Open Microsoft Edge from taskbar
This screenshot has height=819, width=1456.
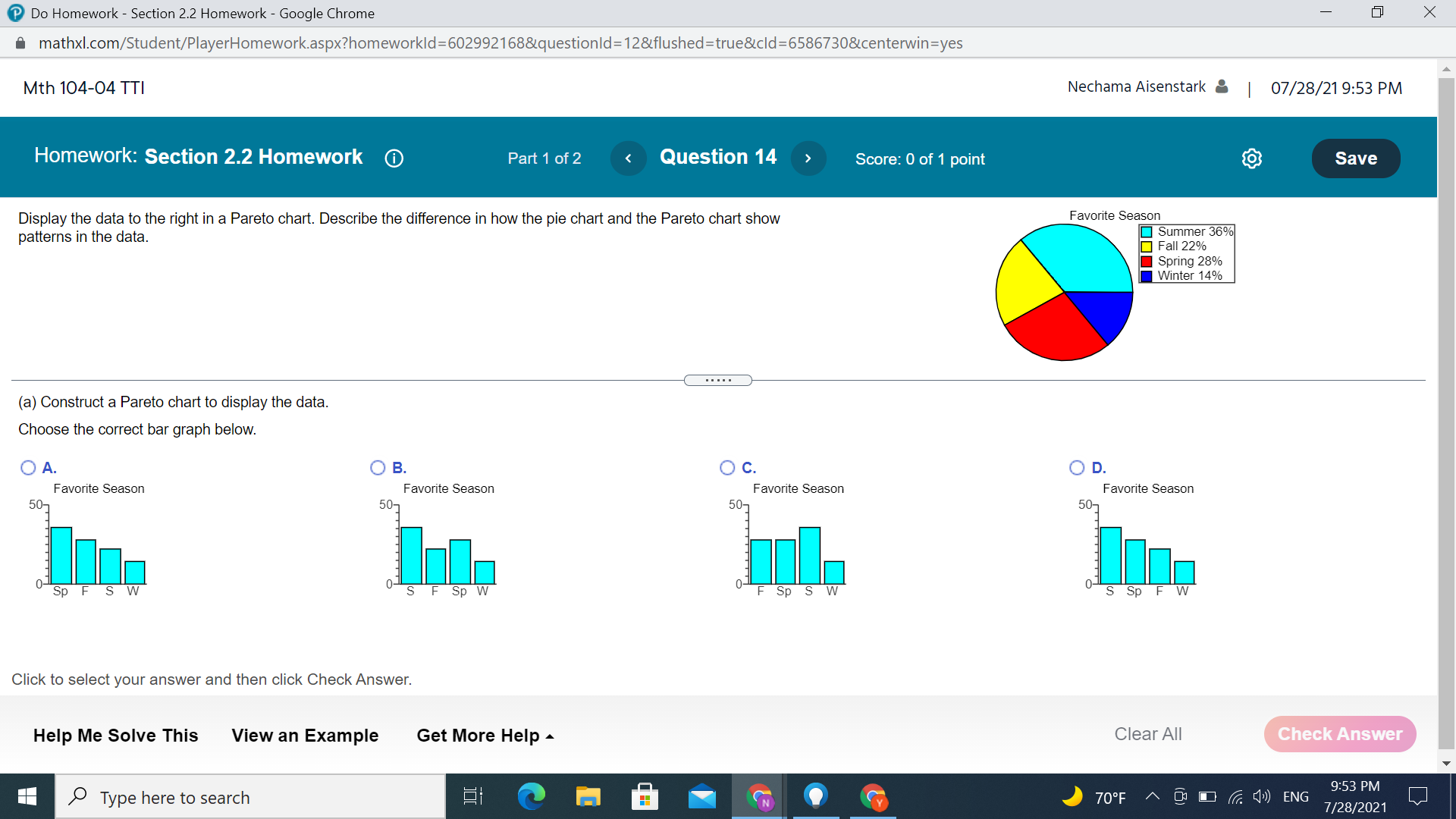pos(531,797)
